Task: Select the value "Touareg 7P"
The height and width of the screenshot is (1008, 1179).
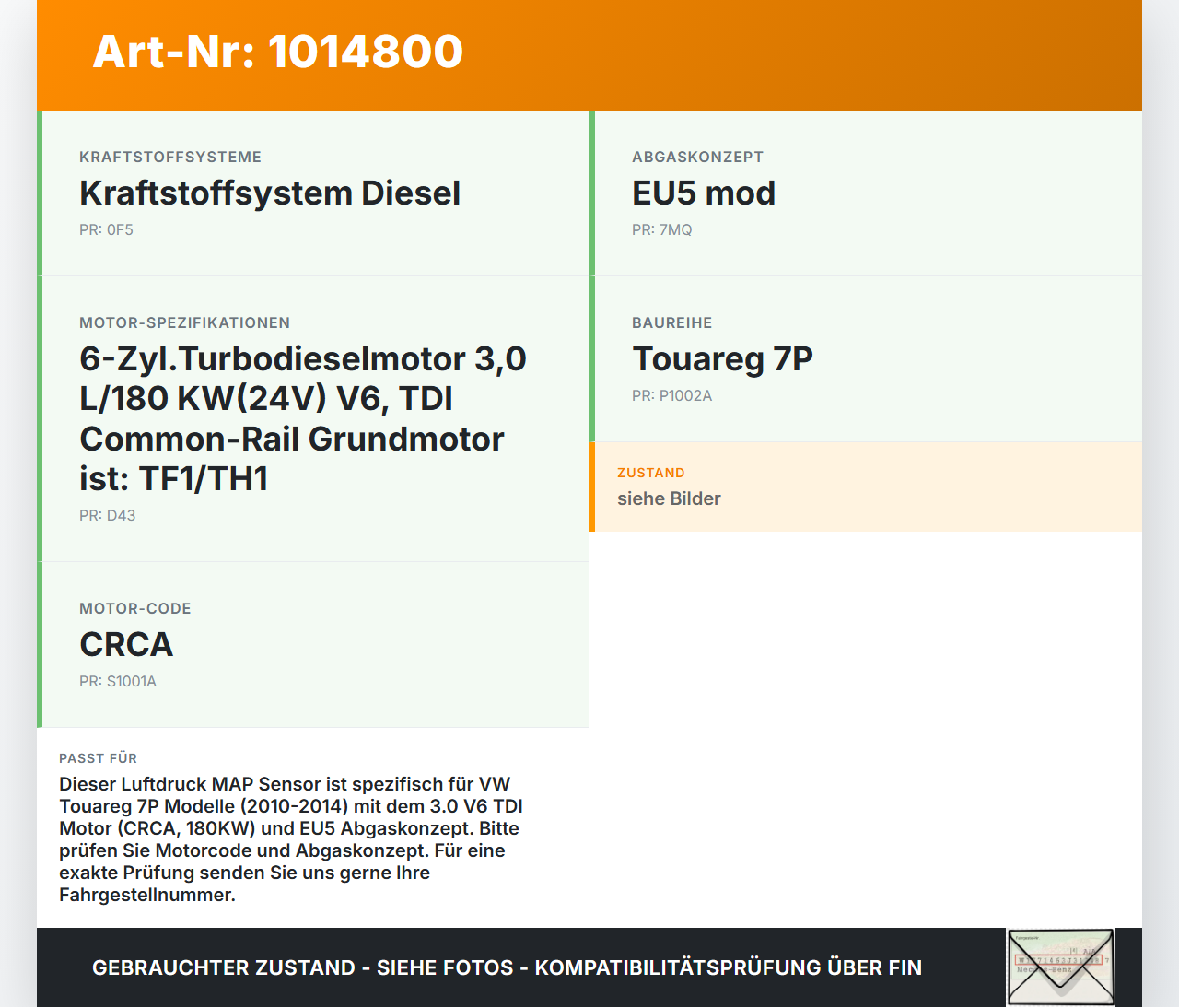Action: click(x=722, y=359)
